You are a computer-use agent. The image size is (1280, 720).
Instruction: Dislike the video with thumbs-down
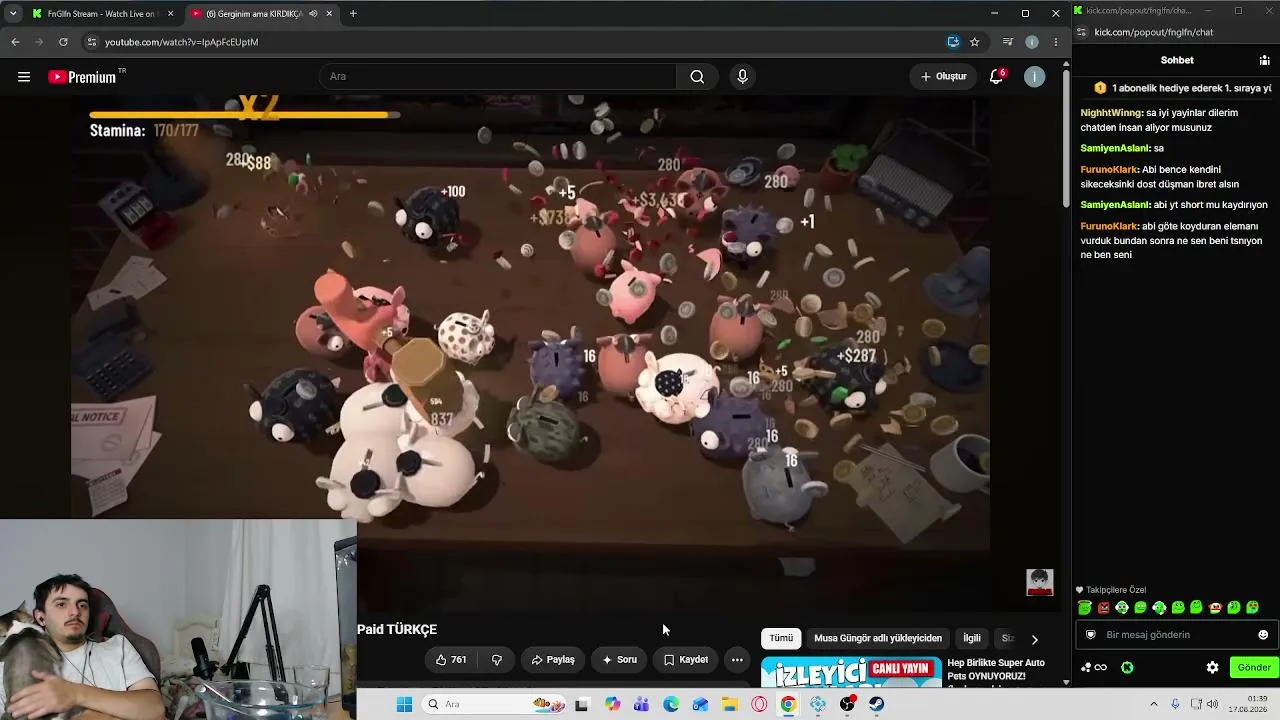(x=497, y=660)
